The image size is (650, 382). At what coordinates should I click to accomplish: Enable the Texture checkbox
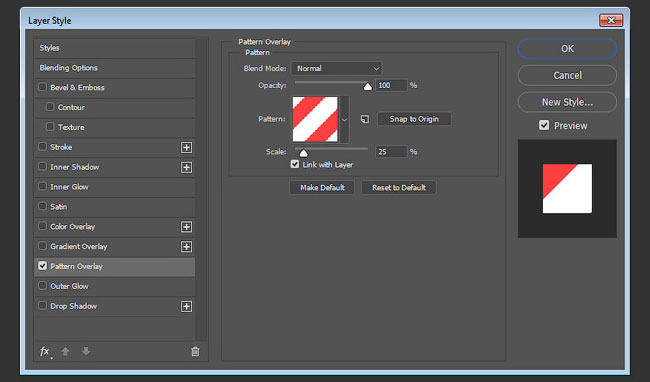click(50, 127)
